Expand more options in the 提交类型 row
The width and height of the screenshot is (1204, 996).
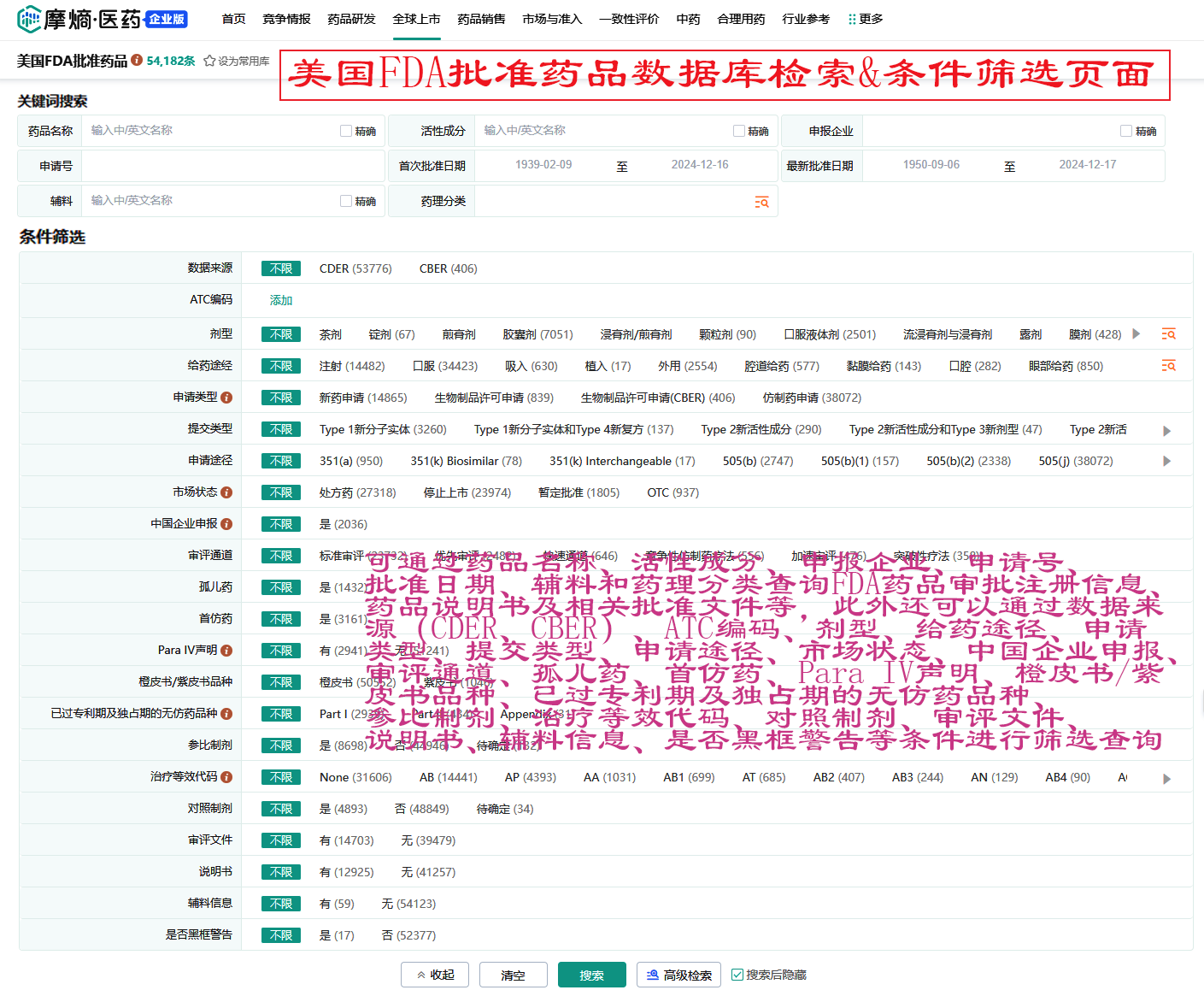pos(1166,431)
